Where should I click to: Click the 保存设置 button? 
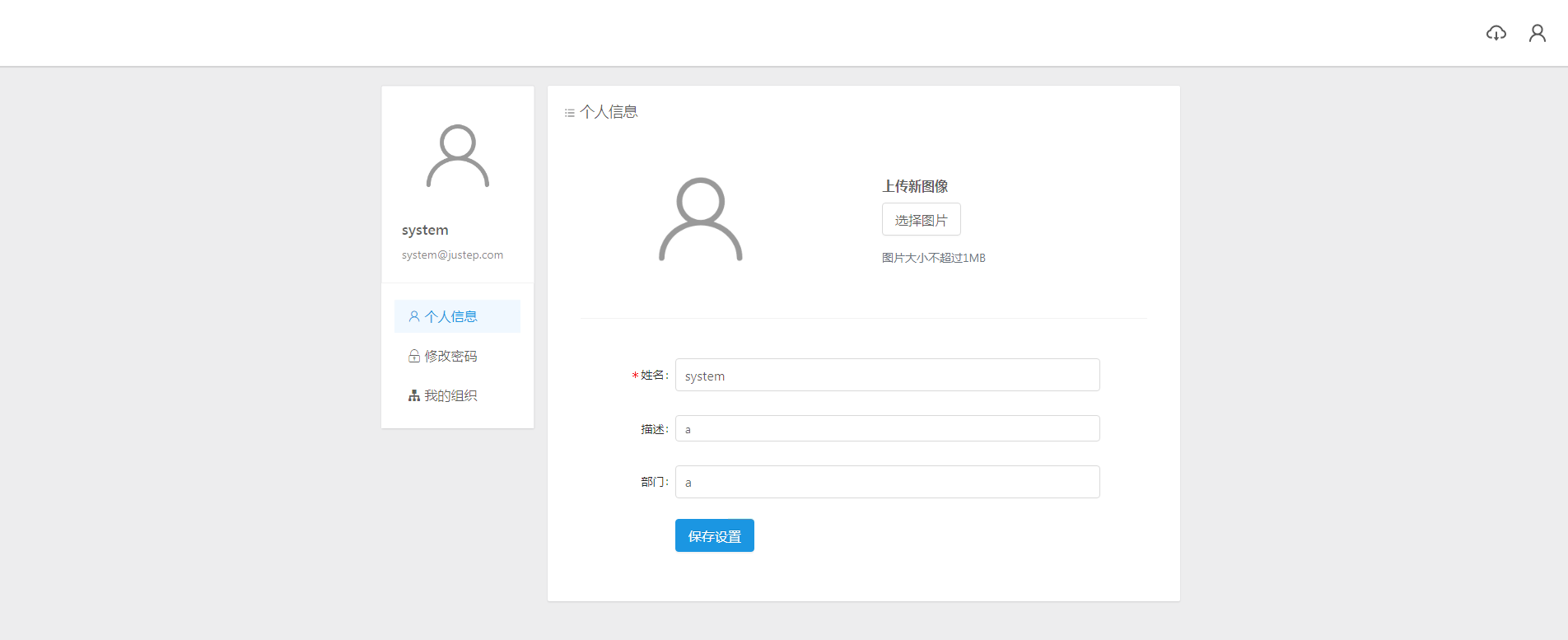(715, 535)
